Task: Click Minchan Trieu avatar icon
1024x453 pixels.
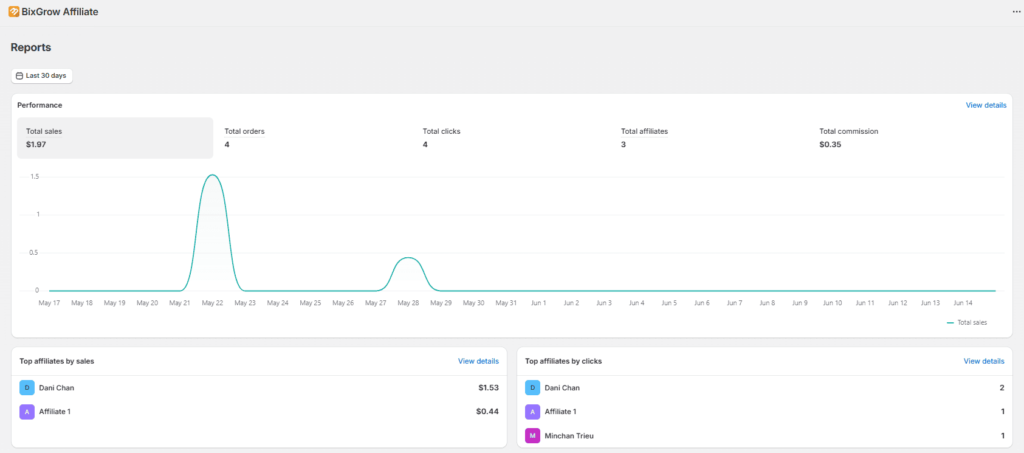Action: click(532, 435)
